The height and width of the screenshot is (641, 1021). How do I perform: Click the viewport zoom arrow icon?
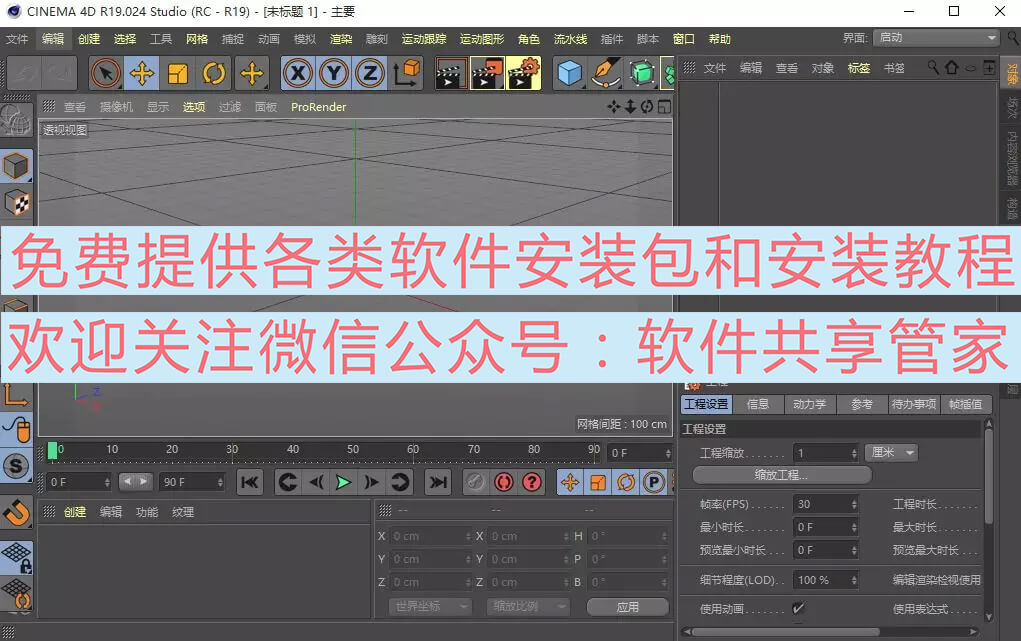pos(630,107)
